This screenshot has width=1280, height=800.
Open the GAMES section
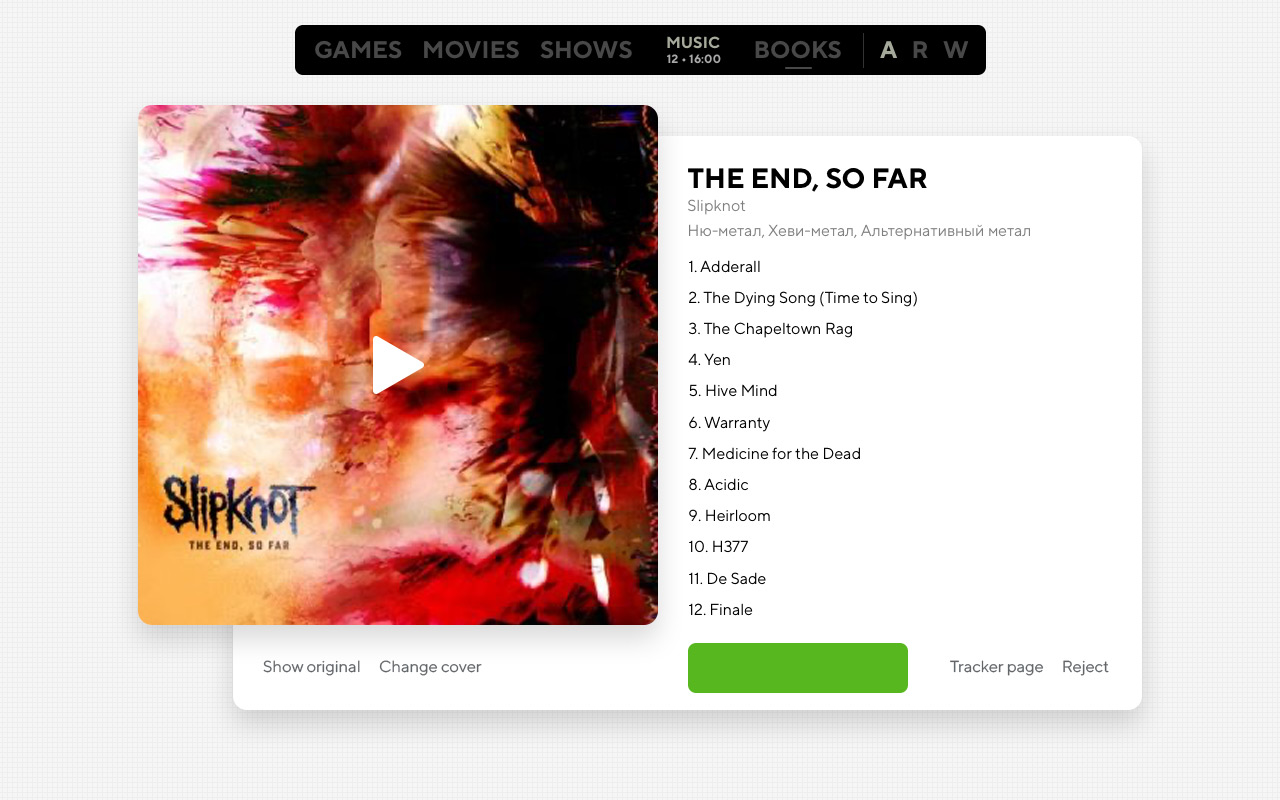[x=358, y=50]
